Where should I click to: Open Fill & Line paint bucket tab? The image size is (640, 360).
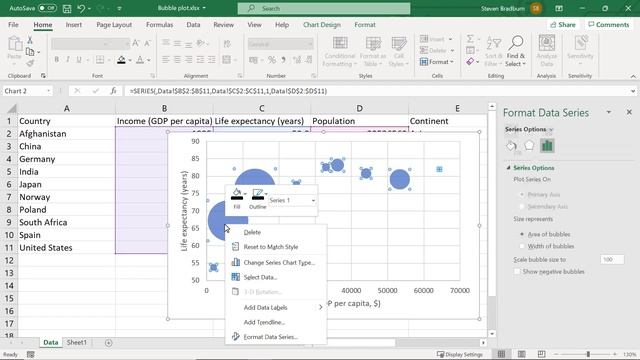click(511, 146)
